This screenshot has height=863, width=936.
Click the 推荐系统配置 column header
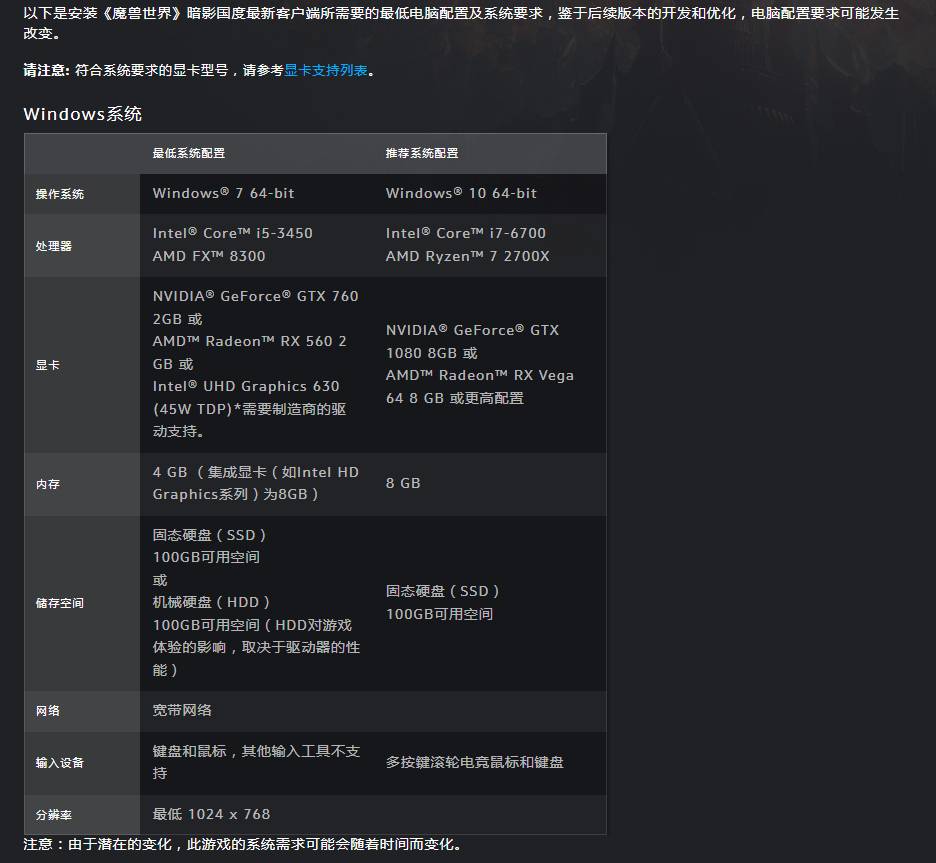tap(422, 153)
